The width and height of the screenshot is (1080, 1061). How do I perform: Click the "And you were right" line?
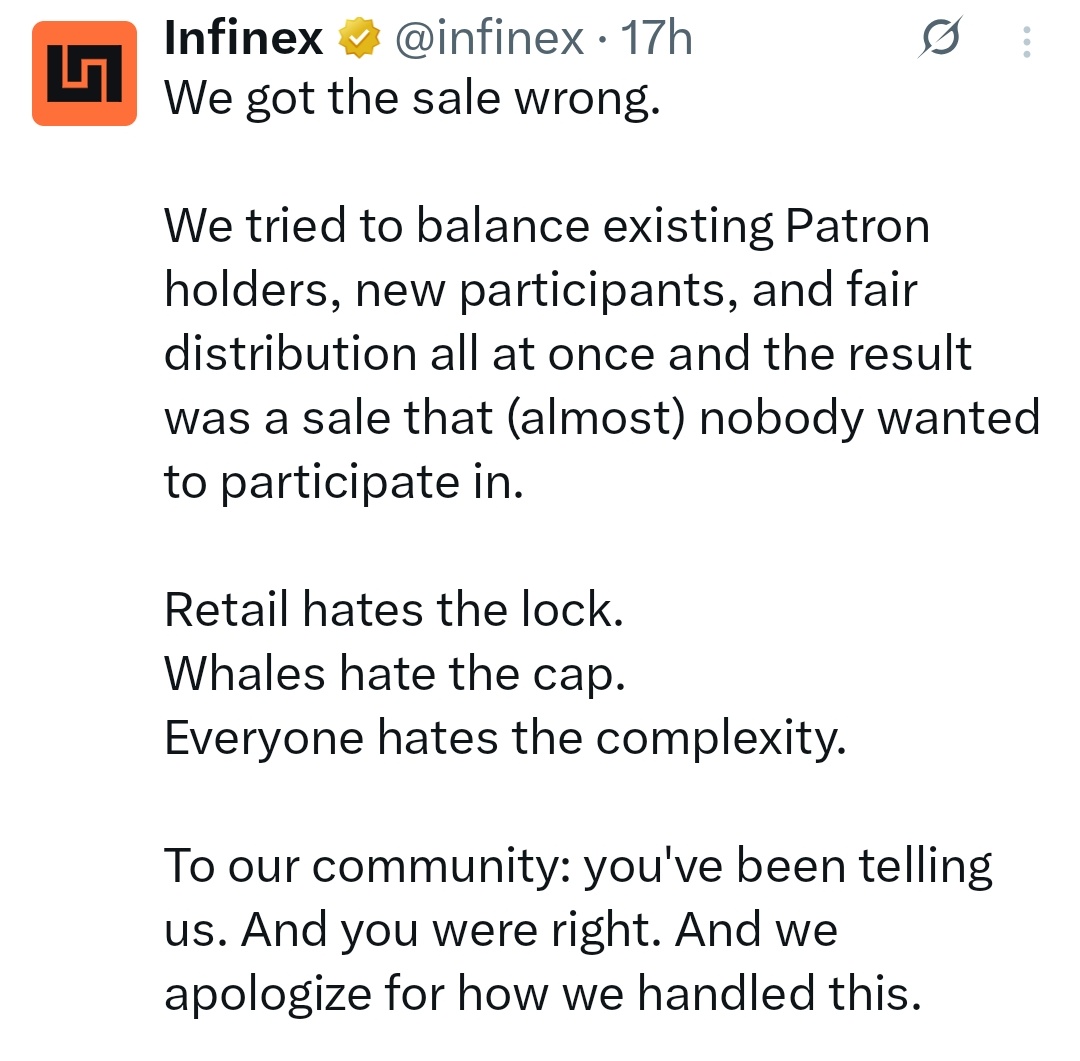(x=500, y=929)
